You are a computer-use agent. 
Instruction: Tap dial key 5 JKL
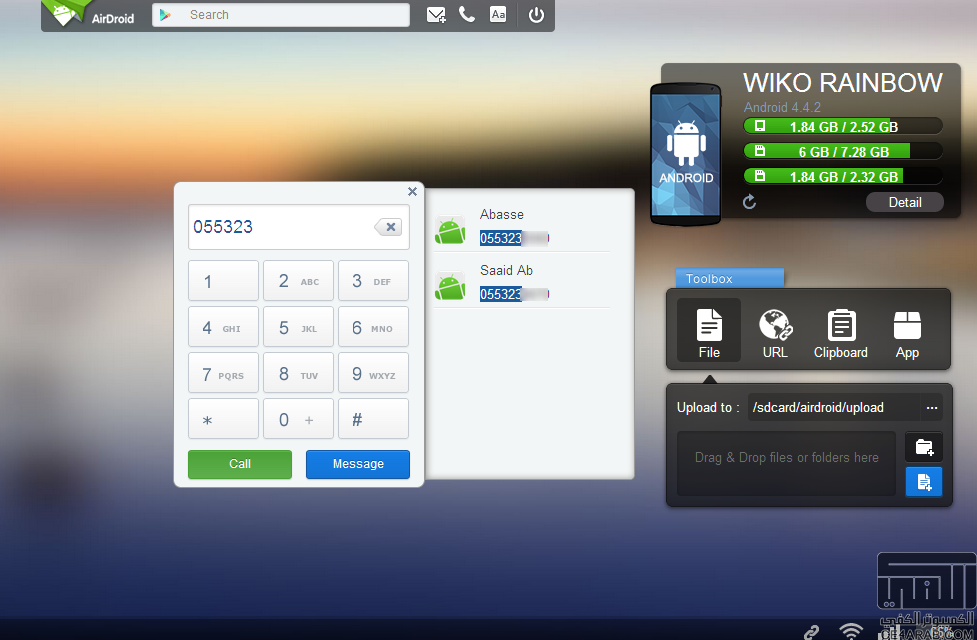coord(298,327)
